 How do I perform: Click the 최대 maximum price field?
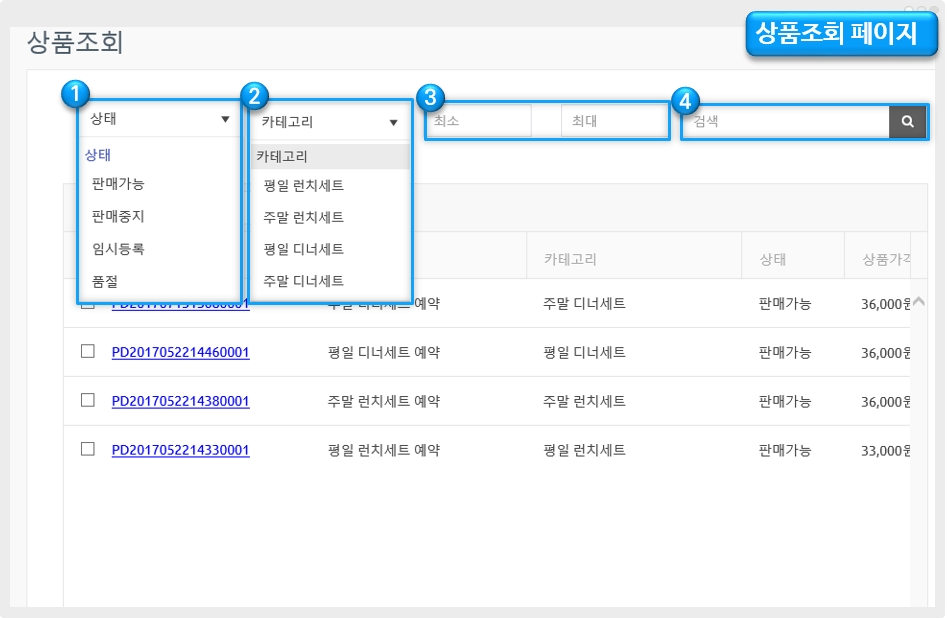pos(613,121)
